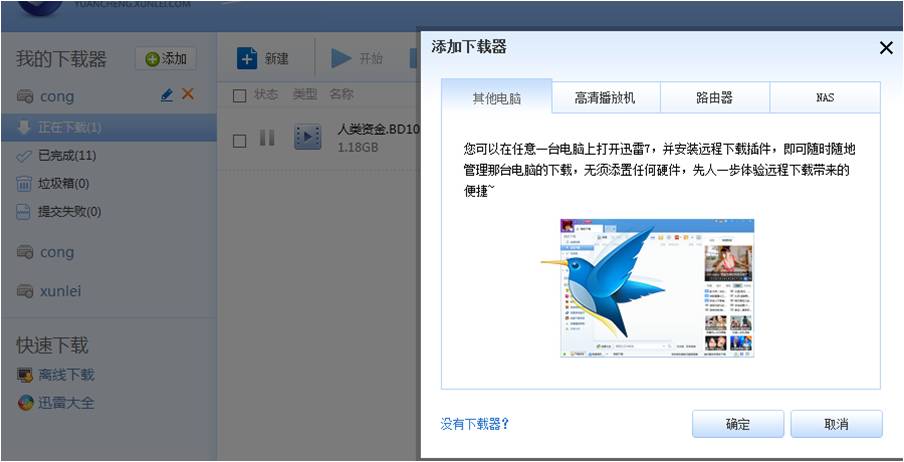Expand the second cong downloader

[x=56, y=253]
